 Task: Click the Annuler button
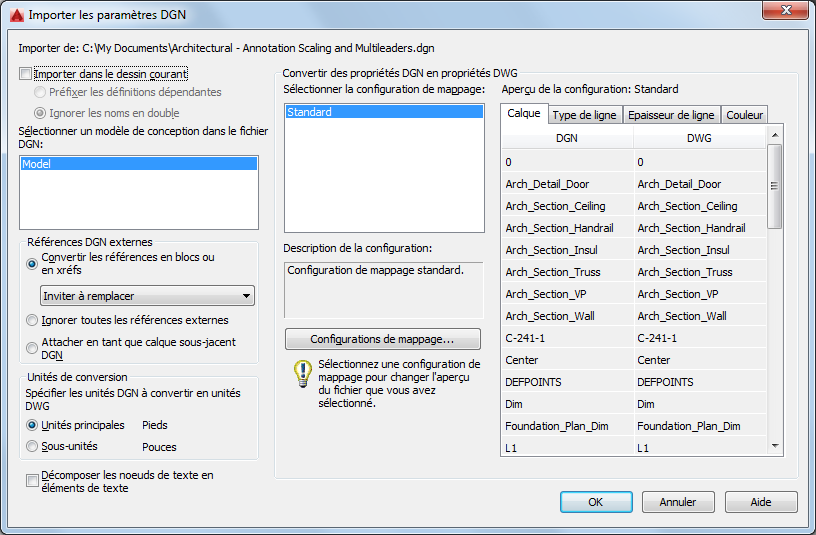tap(678, 502)
